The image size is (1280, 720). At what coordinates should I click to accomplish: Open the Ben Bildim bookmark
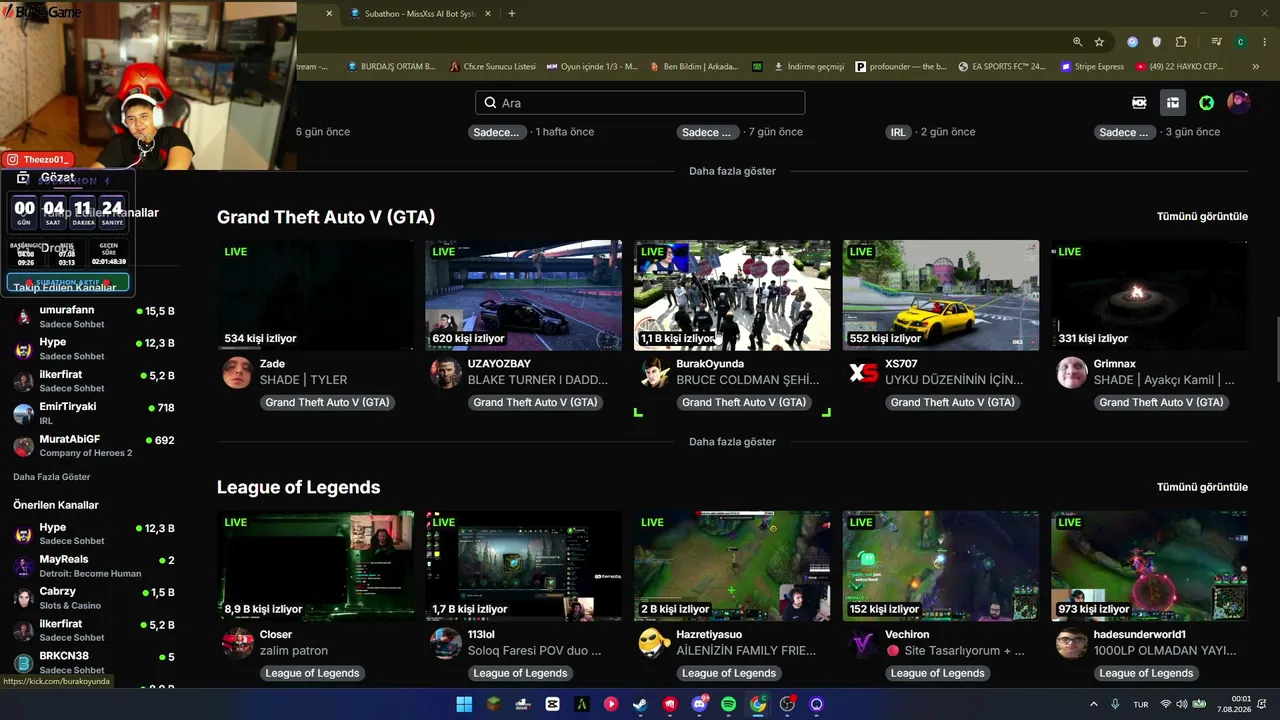(x=693, y=67)
